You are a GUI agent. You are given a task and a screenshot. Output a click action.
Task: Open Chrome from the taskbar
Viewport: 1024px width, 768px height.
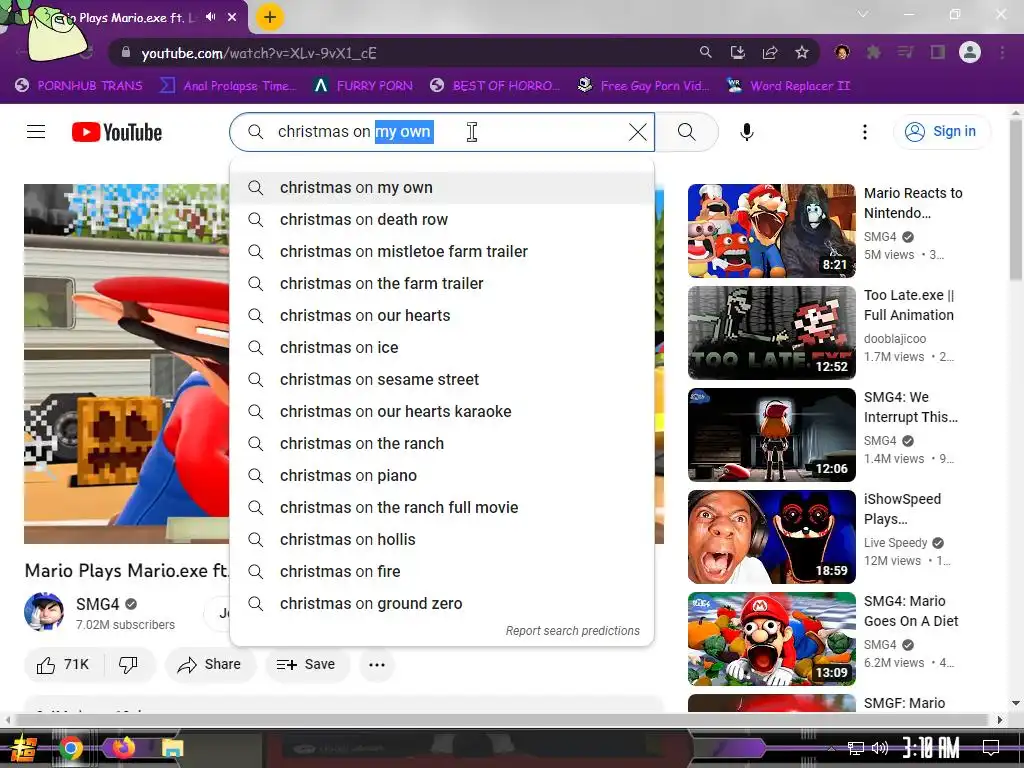[71, 748]
